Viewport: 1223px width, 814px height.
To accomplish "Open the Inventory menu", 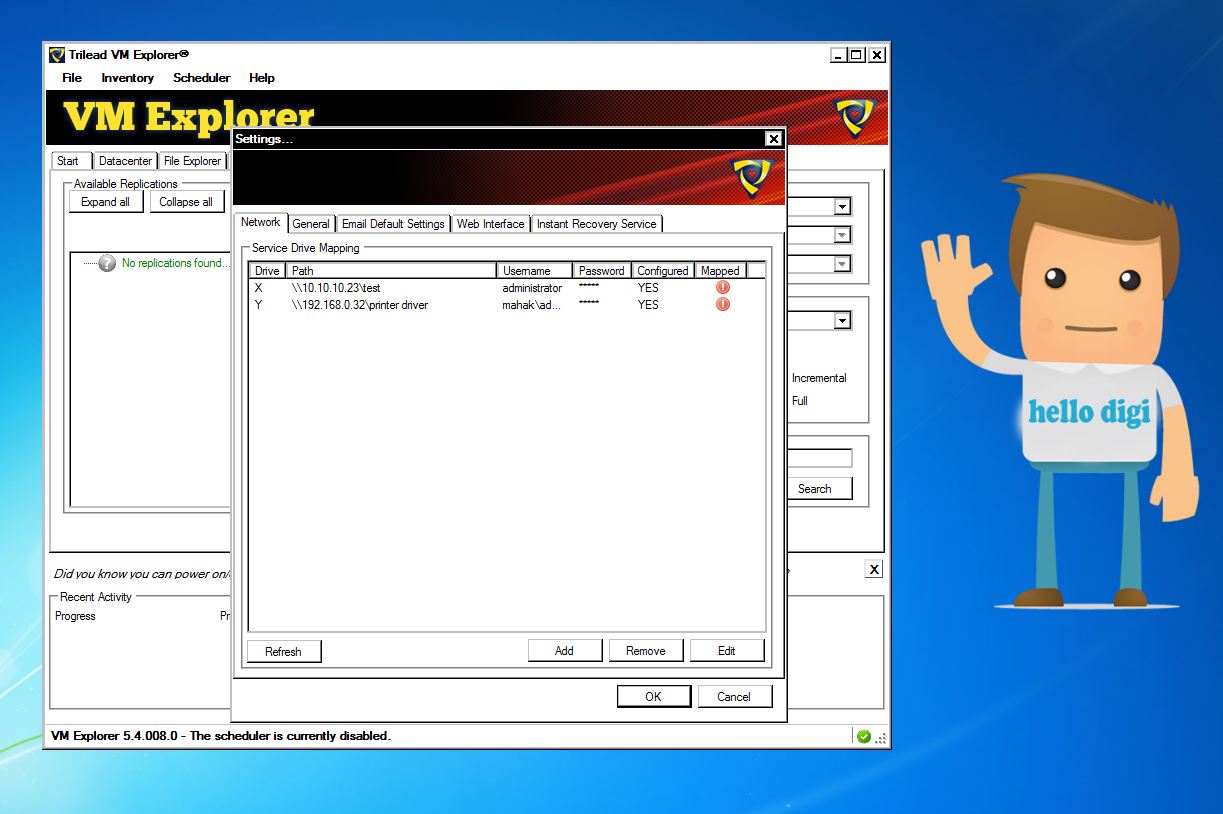I will point(127,78).
